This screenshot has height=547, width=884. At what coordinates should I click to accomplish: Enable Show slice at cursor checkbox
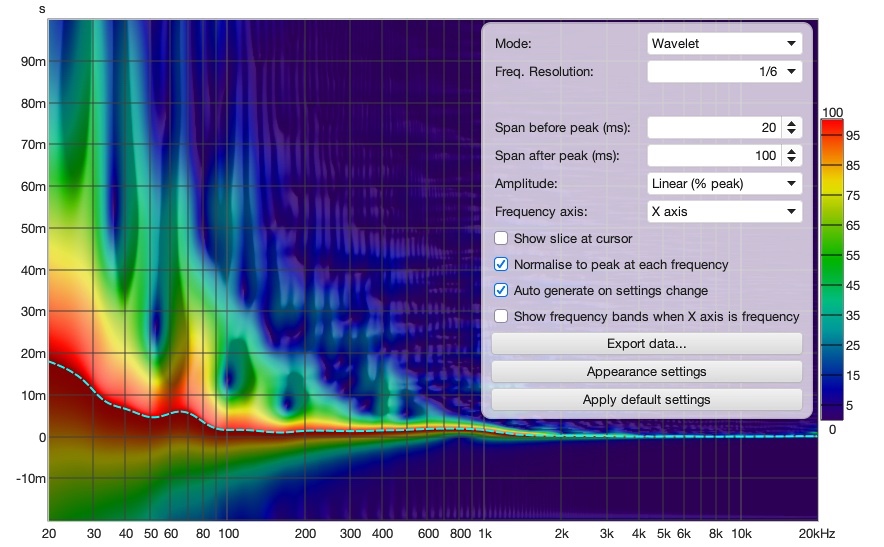click(x=501, y=238)
